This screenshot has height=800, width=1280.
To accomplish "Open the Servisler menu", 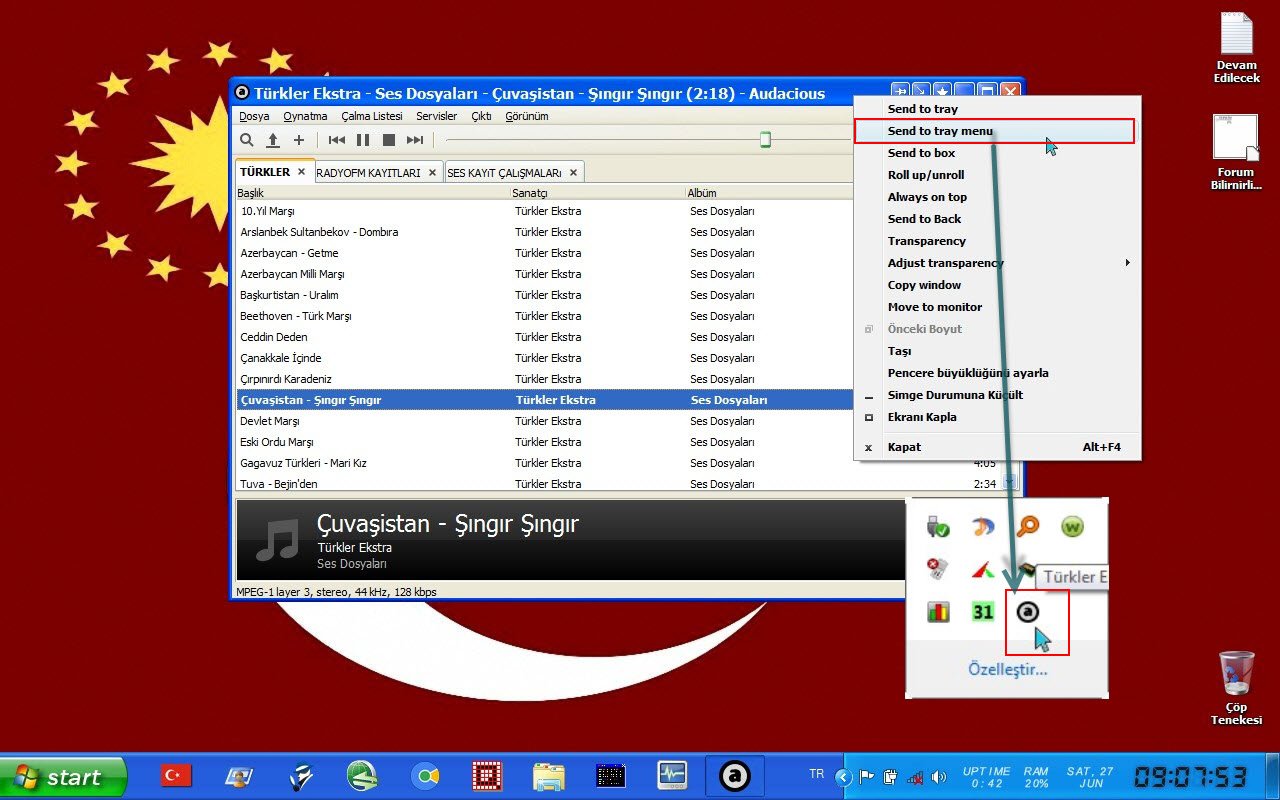I will coord(437,116).
